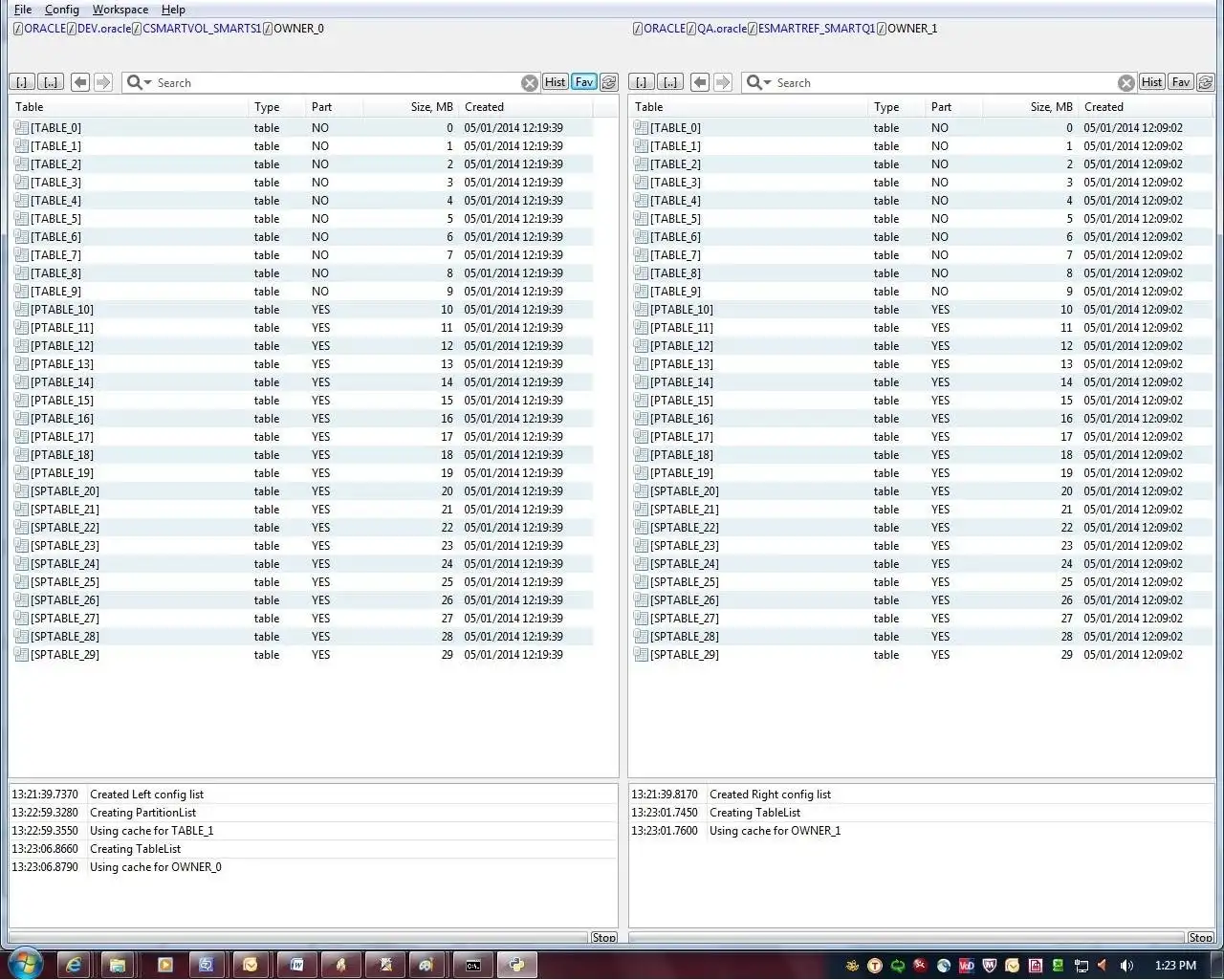Viewport: 1224px width, 980px height.
Task: Open command prompt from taskbar
Action: click(x=473, y=965)
